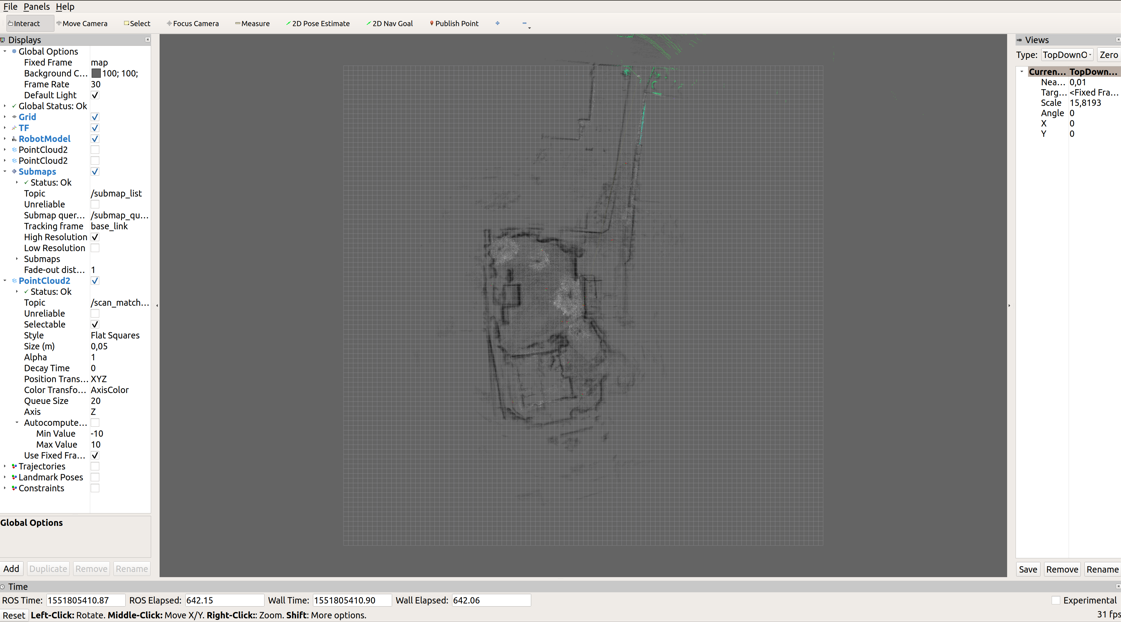Uncheck High Resolution under Submaps
Screen dimensions: 1121x622
click(95, 237)
